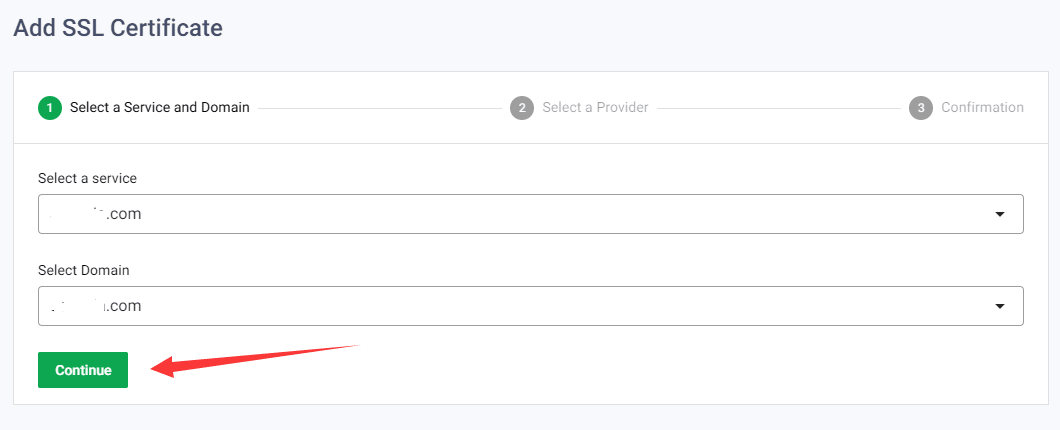This screenshot has width=1060, height=430.
Task: Click the grey step 3 circle
Action: point(920,108)
